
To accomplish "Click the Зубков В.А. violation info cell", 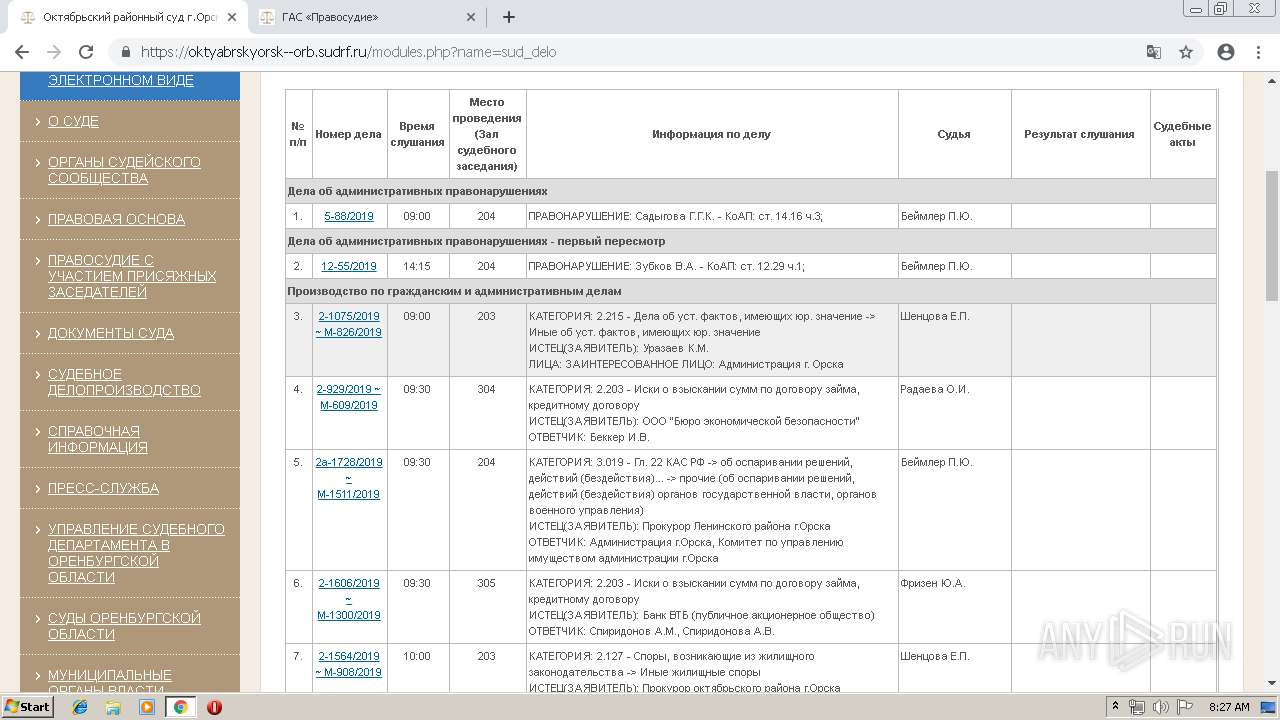I will click(712, 266).
